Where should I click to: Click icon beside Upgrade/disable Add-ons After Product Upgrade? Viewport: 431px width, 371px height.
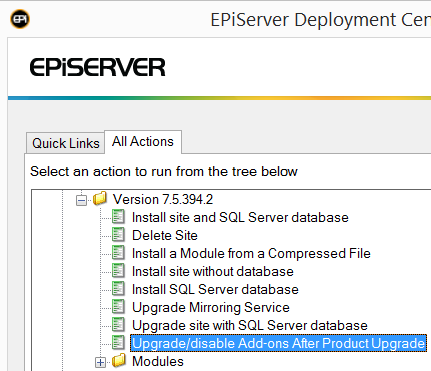point(118,343)
